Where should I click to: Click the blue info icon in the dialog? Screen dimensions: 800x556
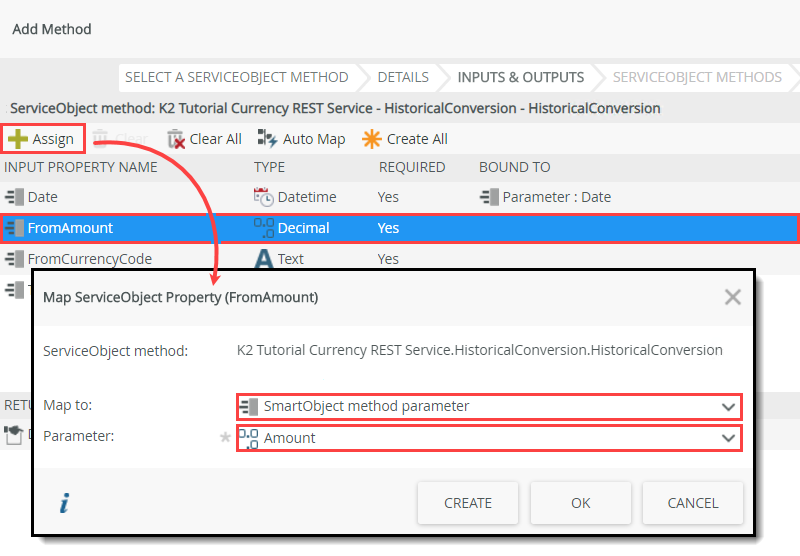64,503
